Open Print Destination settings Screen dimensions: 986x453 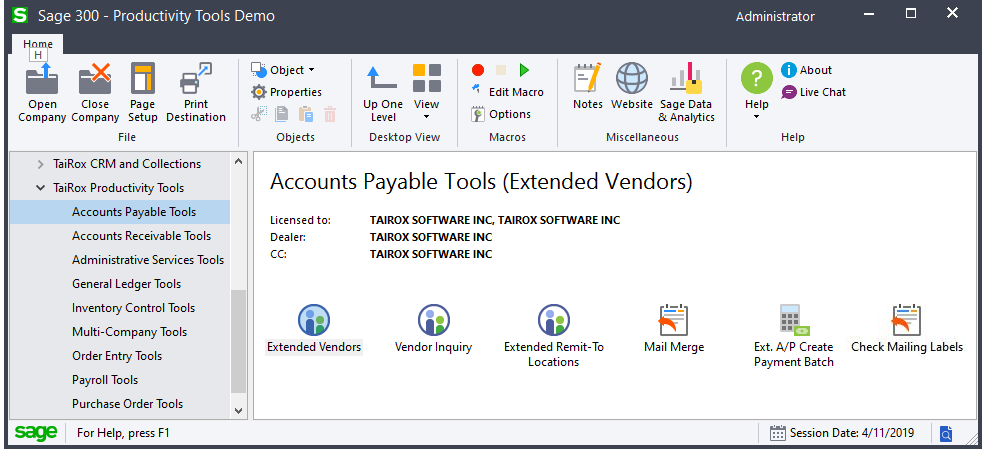point(196,92)
